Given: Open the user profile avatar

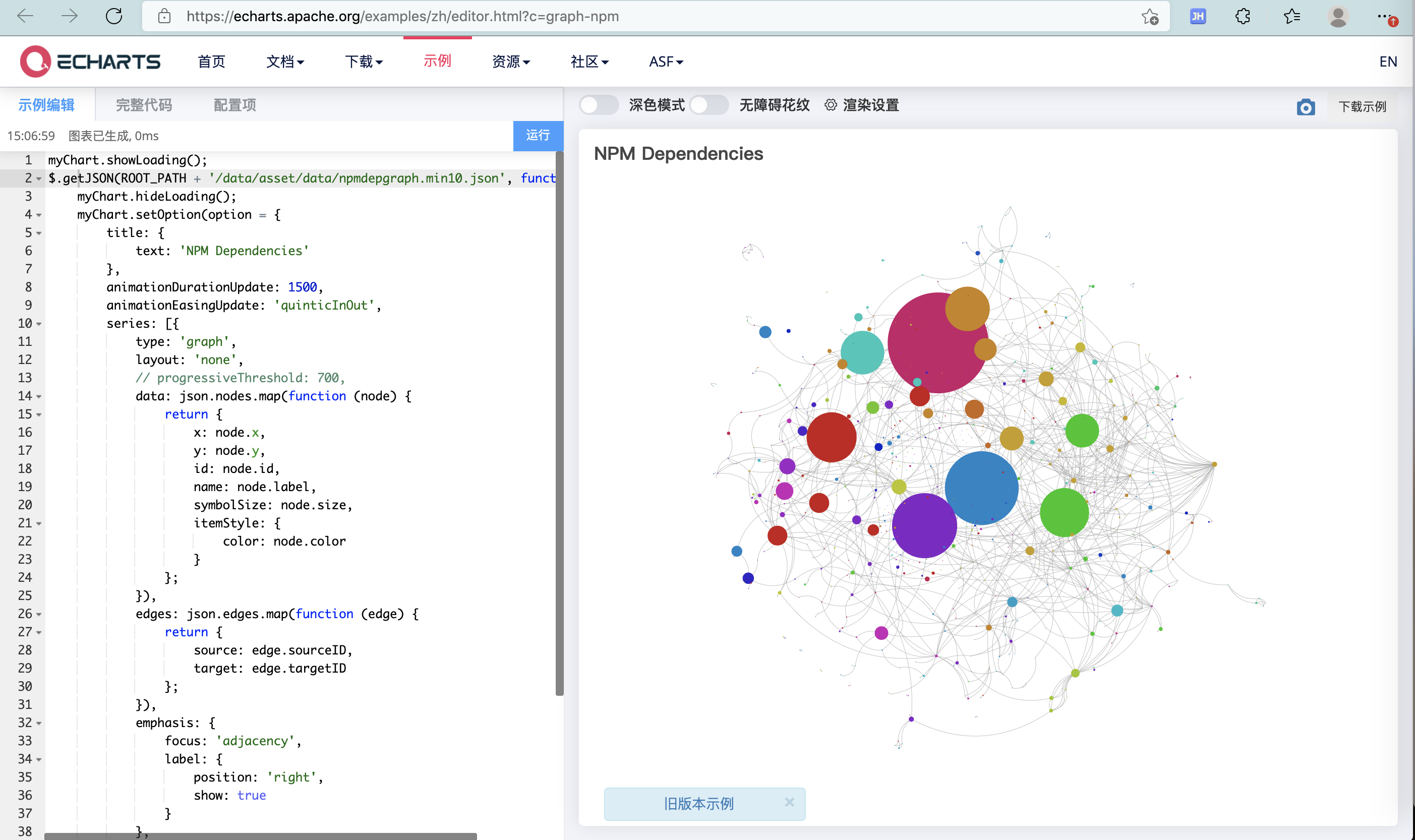Looking at the screenshot, I should click(x=1338, y=17).
